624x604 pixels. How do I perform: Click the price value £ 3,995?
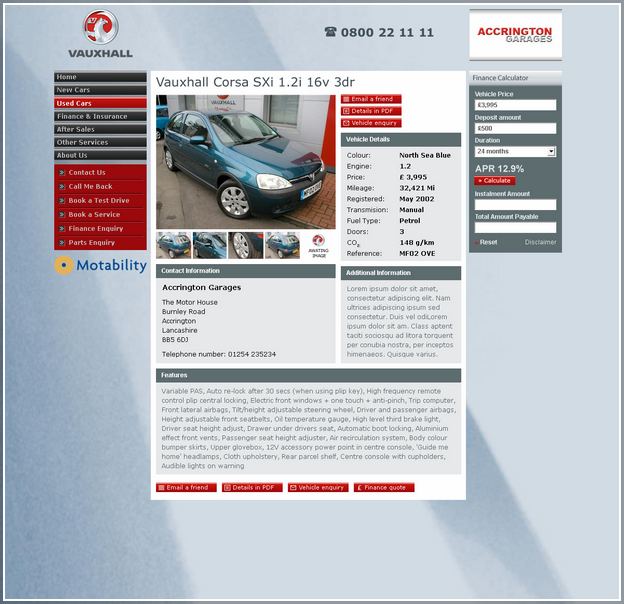(x=413, y=177)
